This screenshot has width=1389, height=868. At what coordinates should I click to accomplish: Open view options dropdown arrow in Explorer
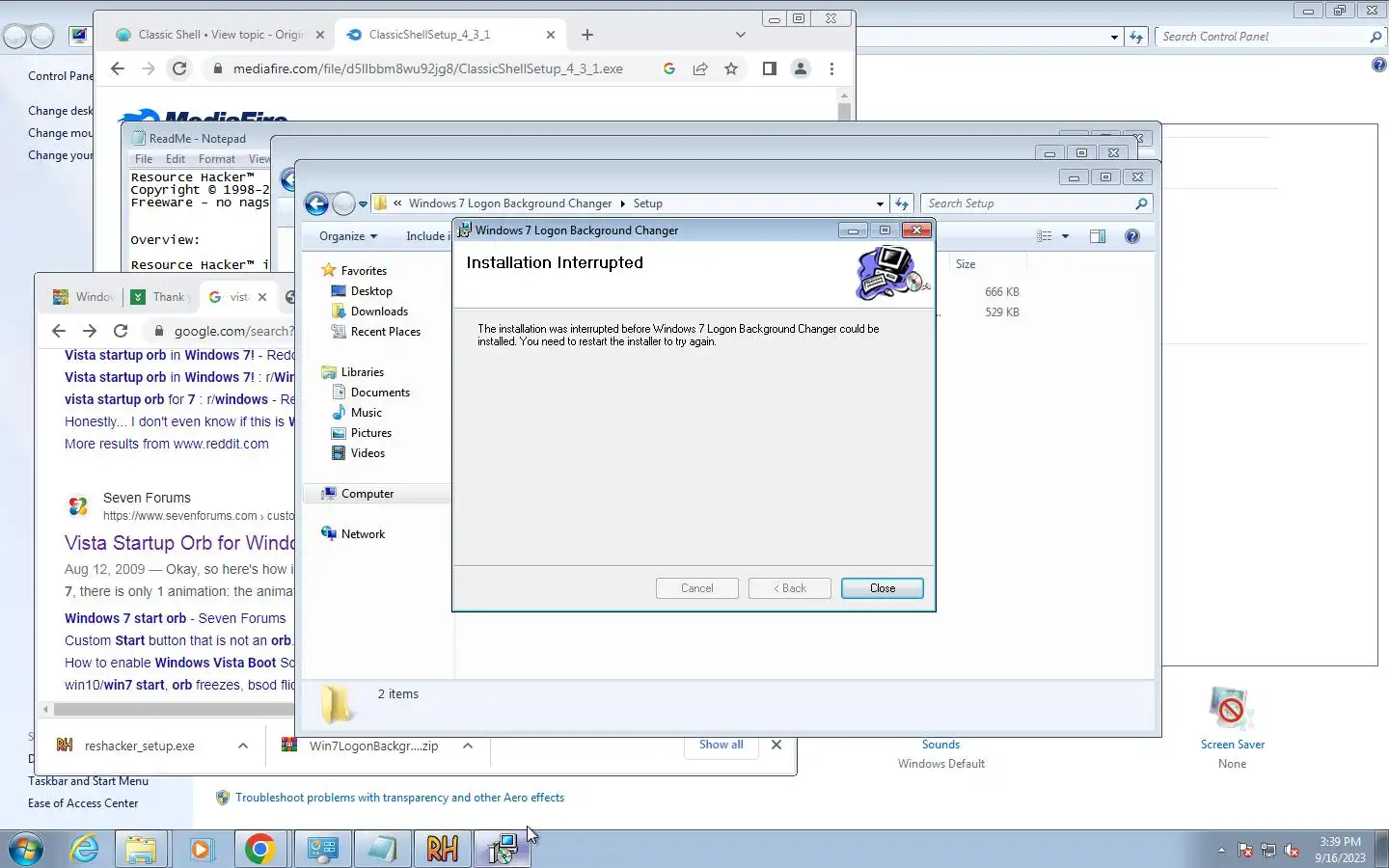1065,236
